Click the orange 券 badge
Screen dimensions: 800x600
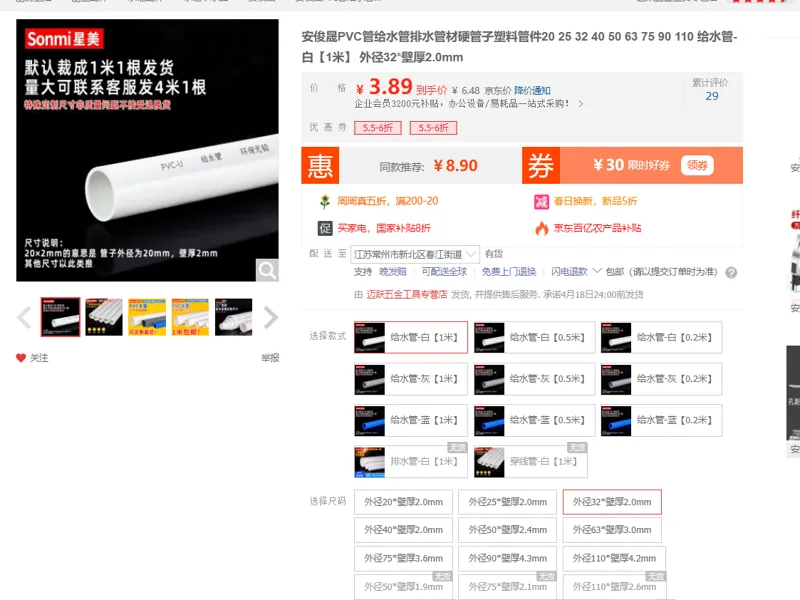click(541, 165)
